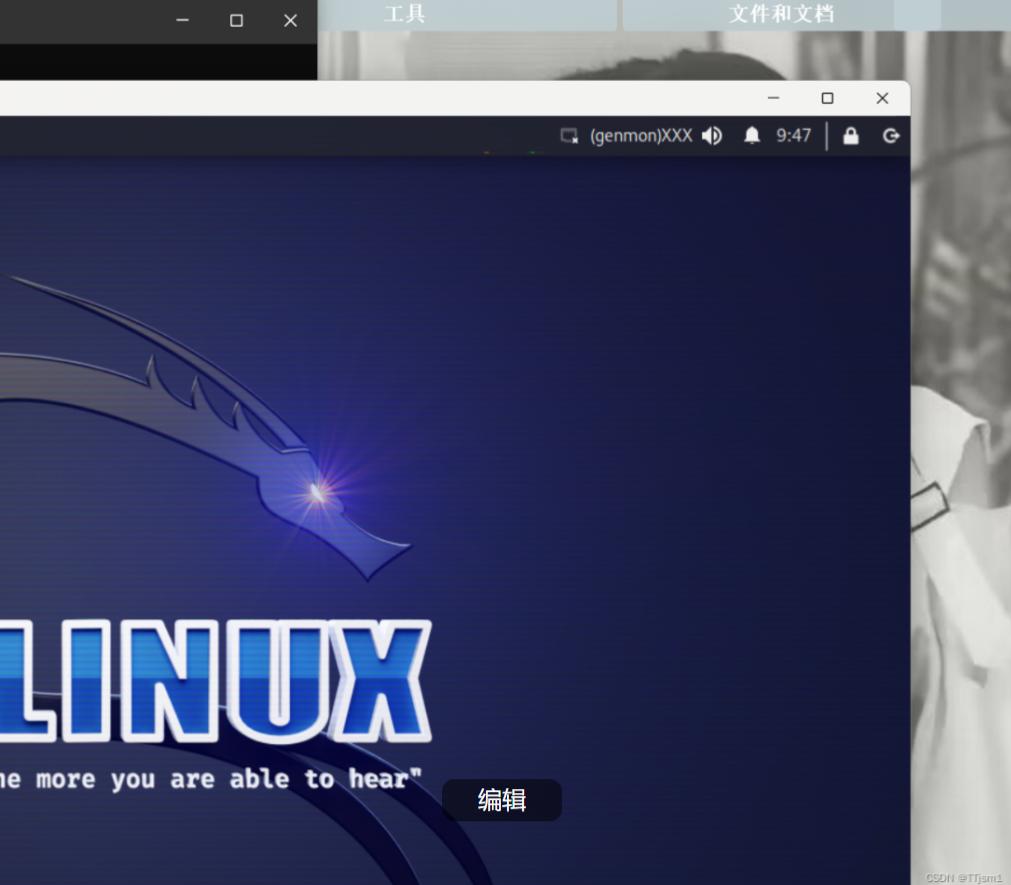1011x885 pixels.
Task: Click the 9:47 panel clock
Action: (x=794, y=135)
